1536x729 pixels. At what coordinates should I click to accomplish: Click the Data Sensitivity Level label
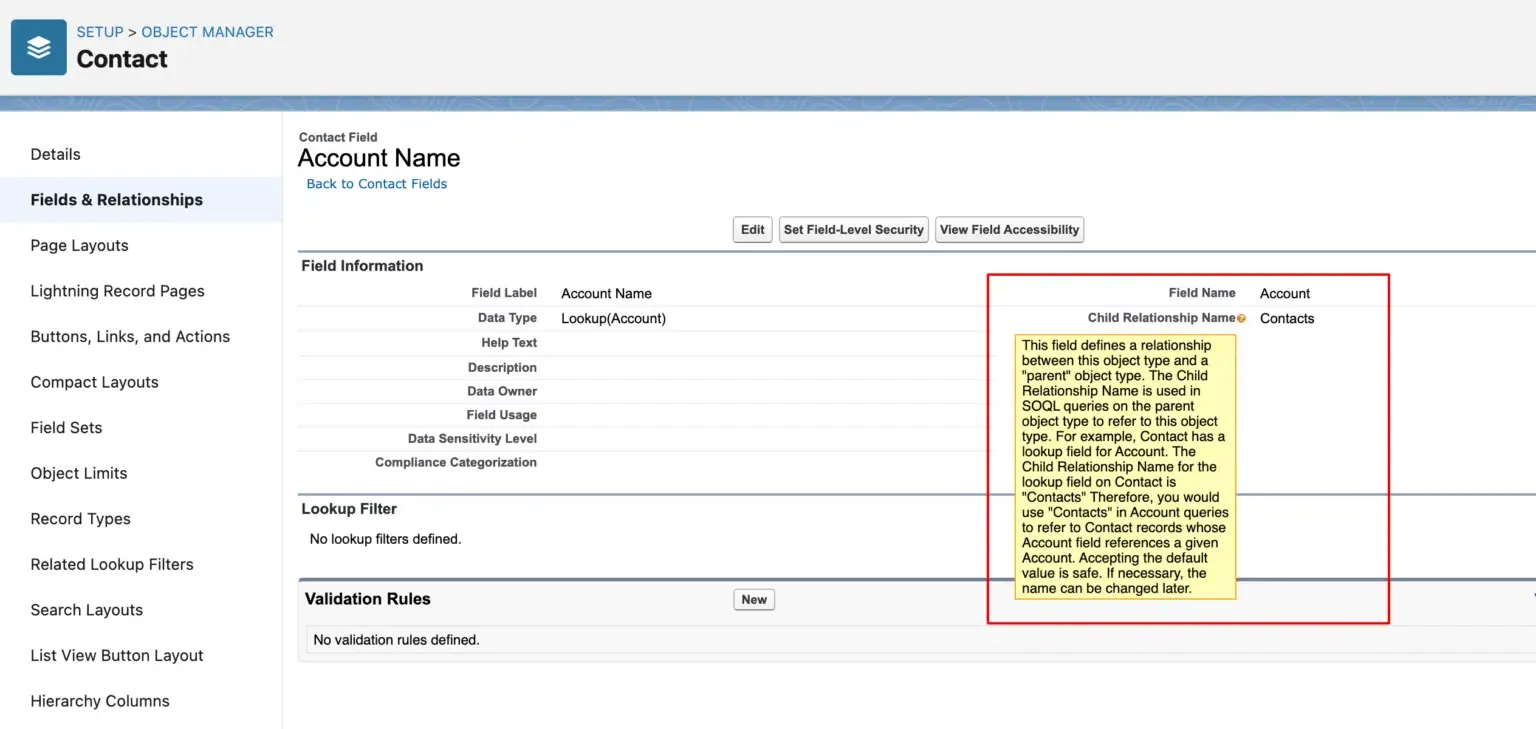point(472,439)
